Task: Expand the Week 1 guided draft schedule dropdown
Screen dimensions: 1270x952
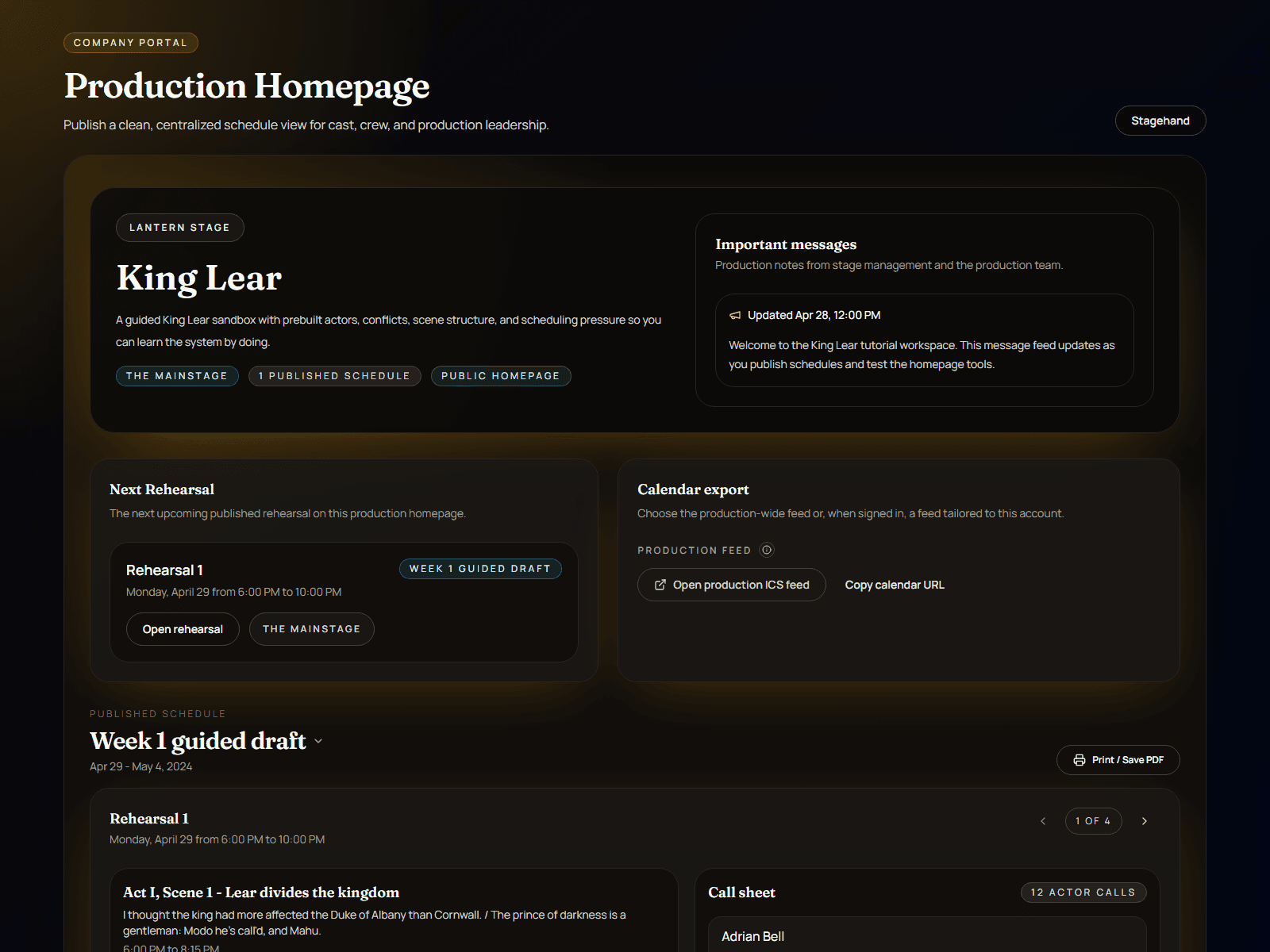Action: pos(318,741)
